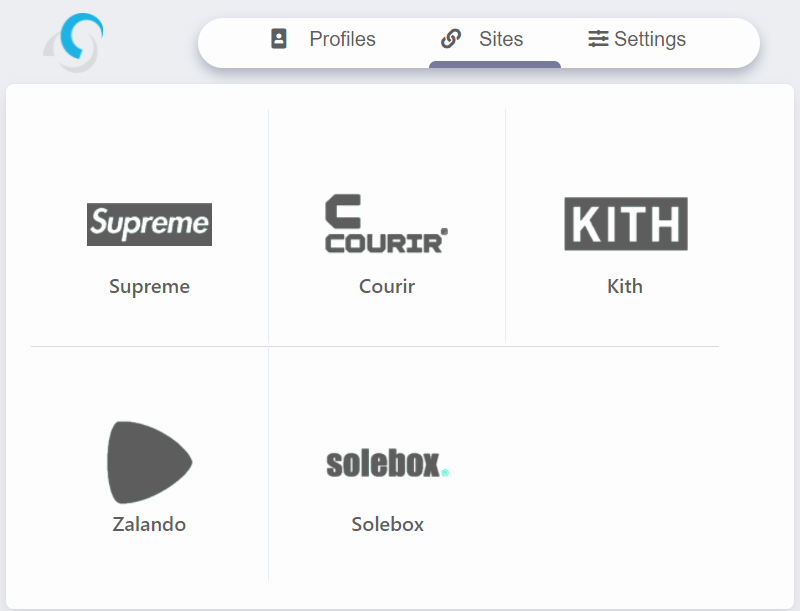Select the Kith brand logo
The image size is (800, 611).
(626, 223)
